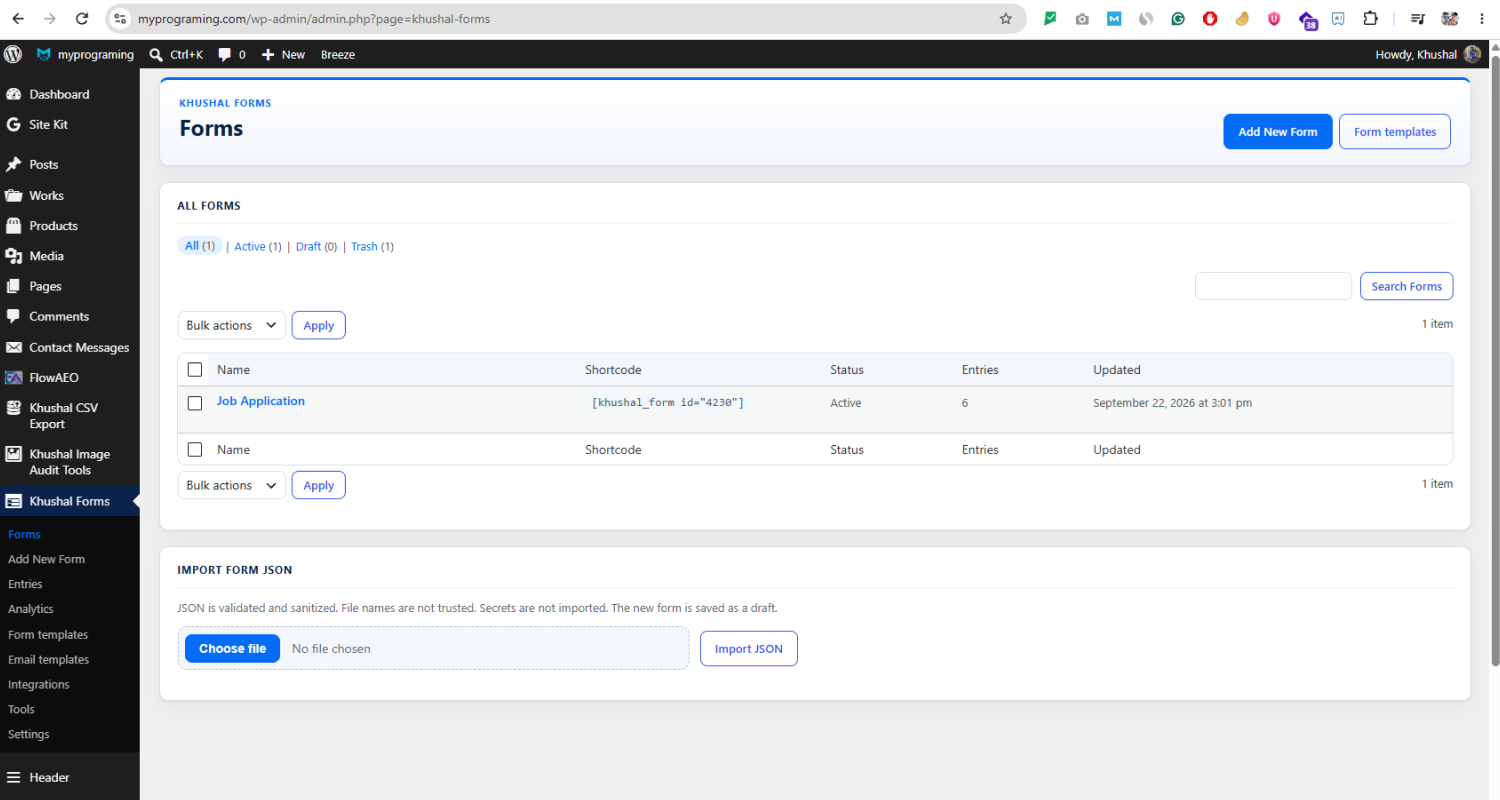Open the WordPress logo menu
Screen dimensions: 1500x800
pyautogui.click(x=13, y=54)
